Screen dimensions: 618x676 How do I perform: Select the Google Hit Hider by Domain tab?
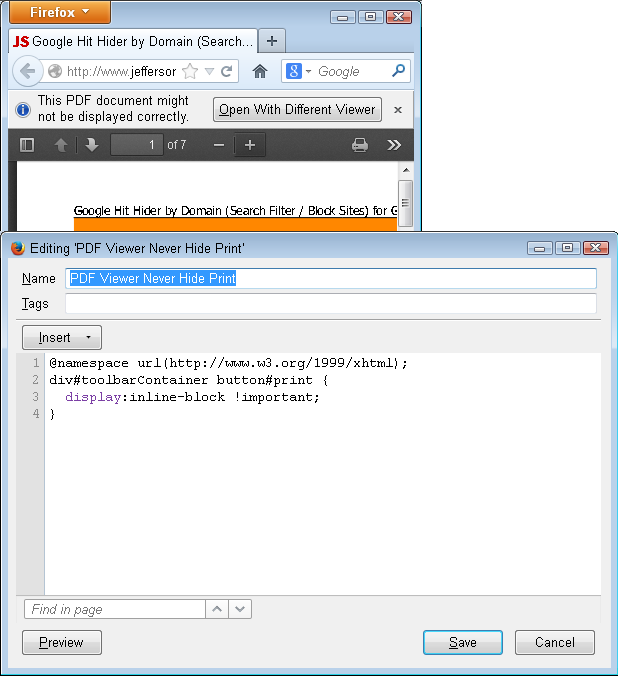133,41
